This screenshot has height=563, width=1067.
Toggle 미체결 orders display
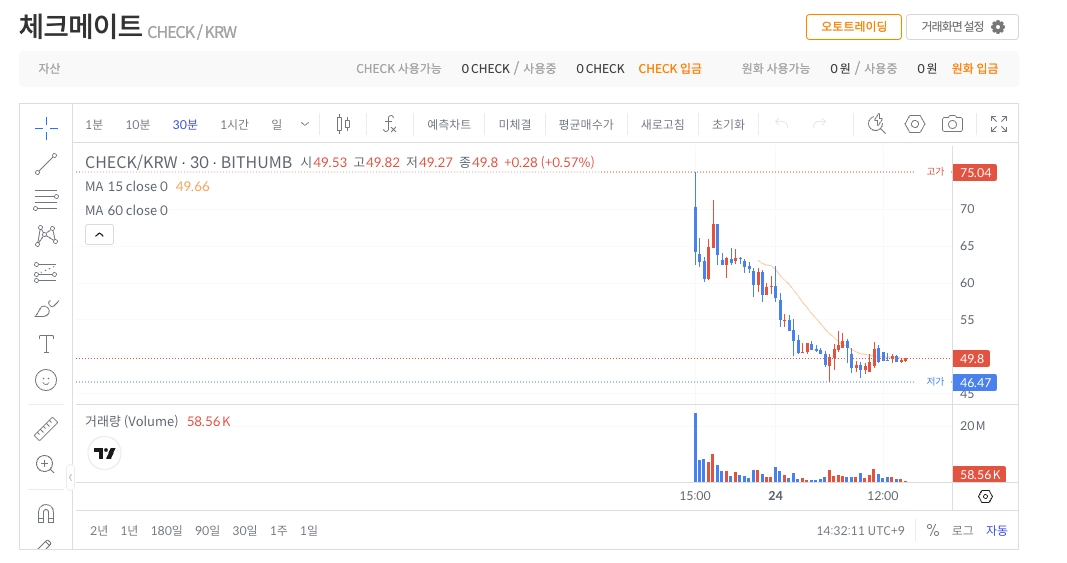514,125
